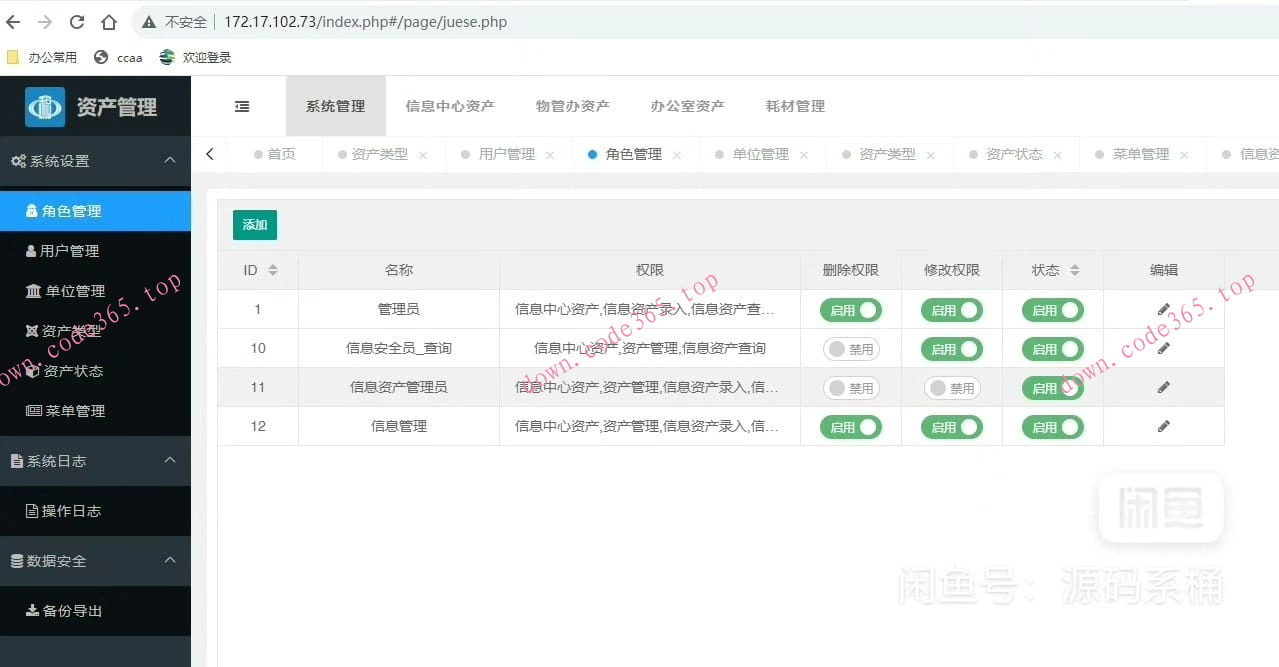Edit the 管理员 role via pencil icon
The width and height of the screenshot is (1279, 667).
click(1162, 310)
